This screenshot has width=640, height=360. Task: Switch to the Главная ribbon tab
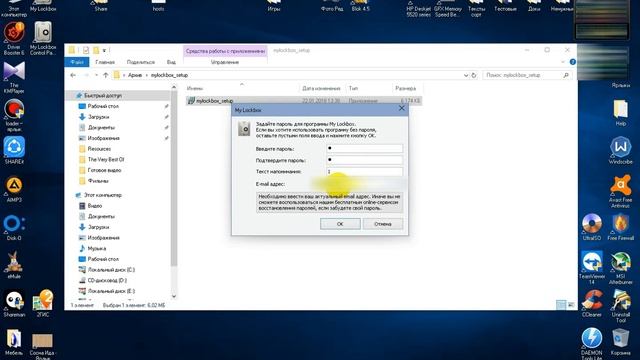click(x=105, y=62)
